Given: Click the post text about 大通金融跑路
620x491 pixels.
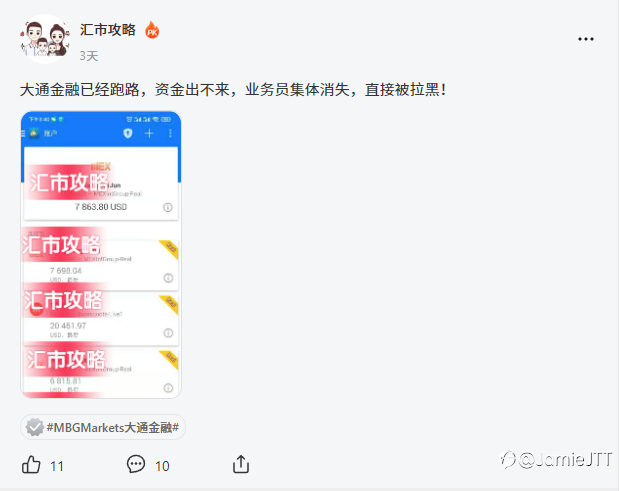Looking at the screenshot, I should (x=233, y=90).
